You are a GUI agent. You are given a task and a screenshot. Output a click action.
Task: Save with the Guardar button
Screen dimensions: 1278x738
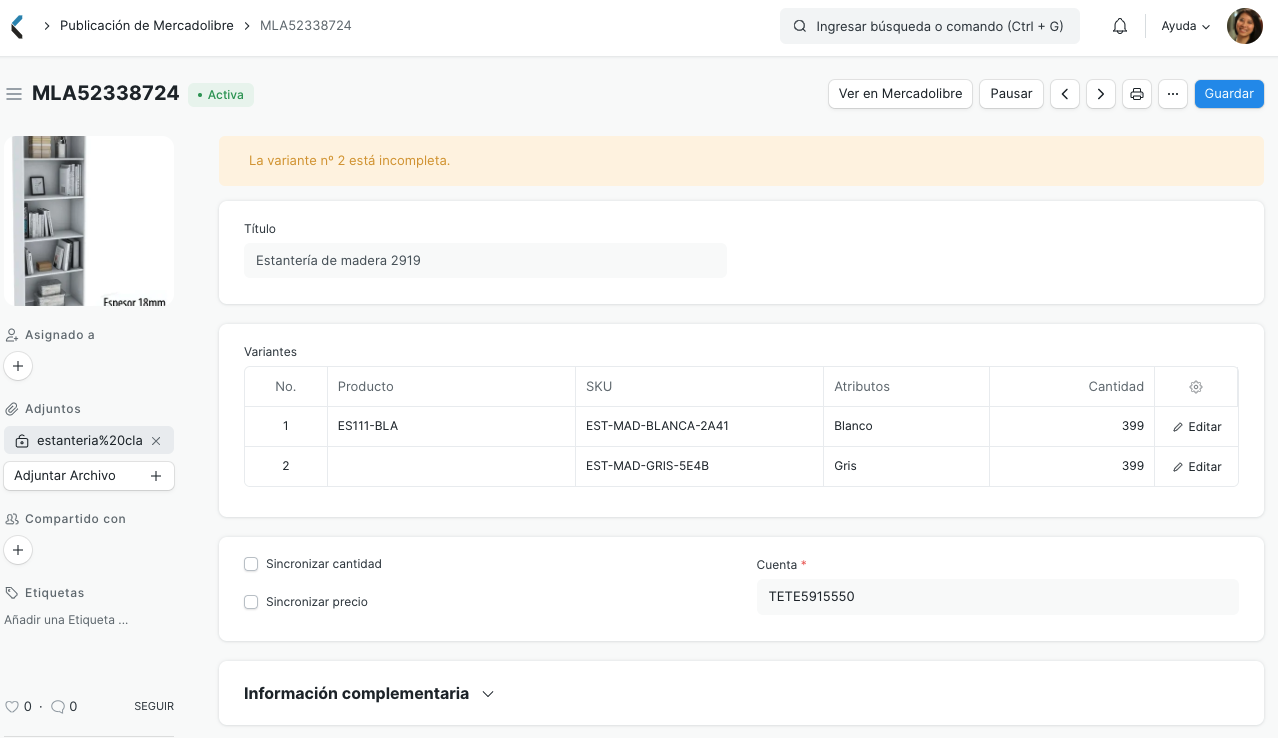click(x=1229, y=94)
